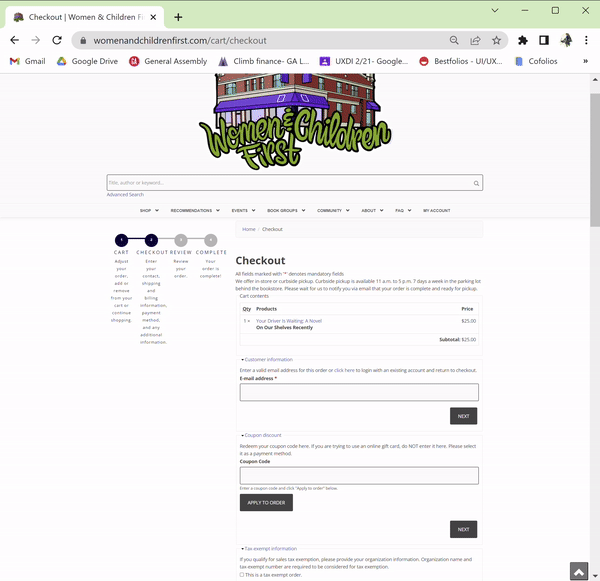Collapse Customer information section
Viewport: 600px width, 581px height.
point(267,359)
